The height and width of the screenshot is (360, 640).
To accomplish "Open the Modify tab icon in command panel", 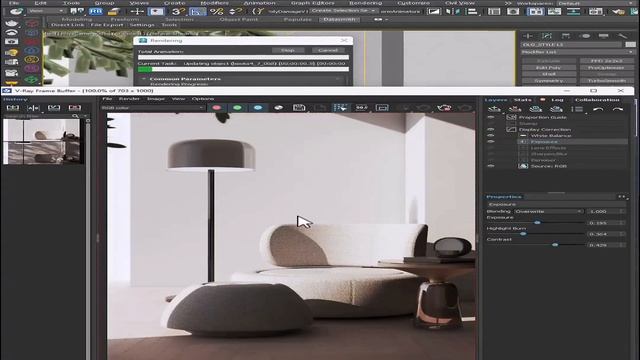I will tap(547, 36).
